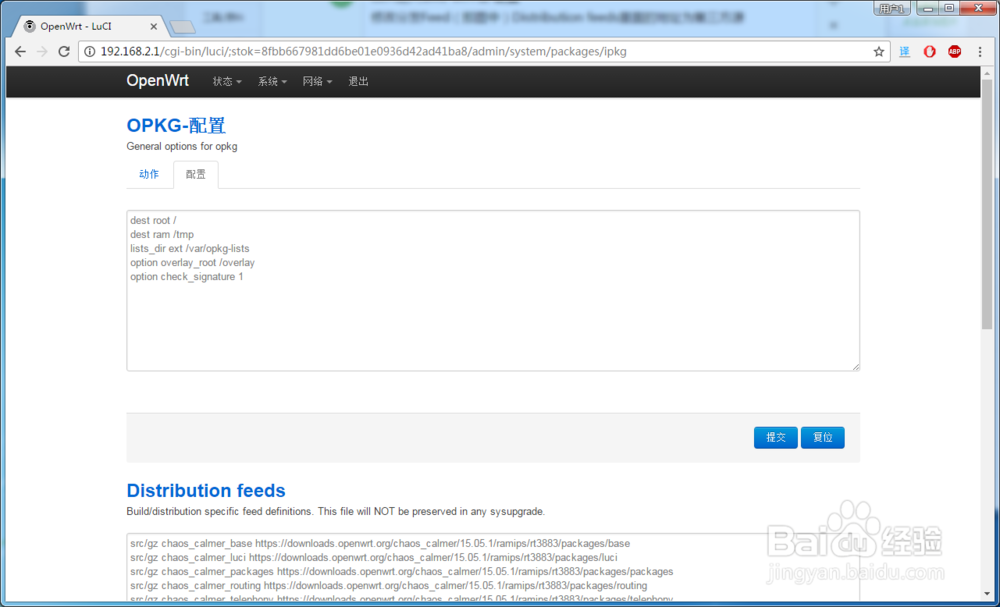Viewport: 1000px width, 607px height.
Task: Open the red Opera-style extension icon
Action: click(x=930, y=52)
